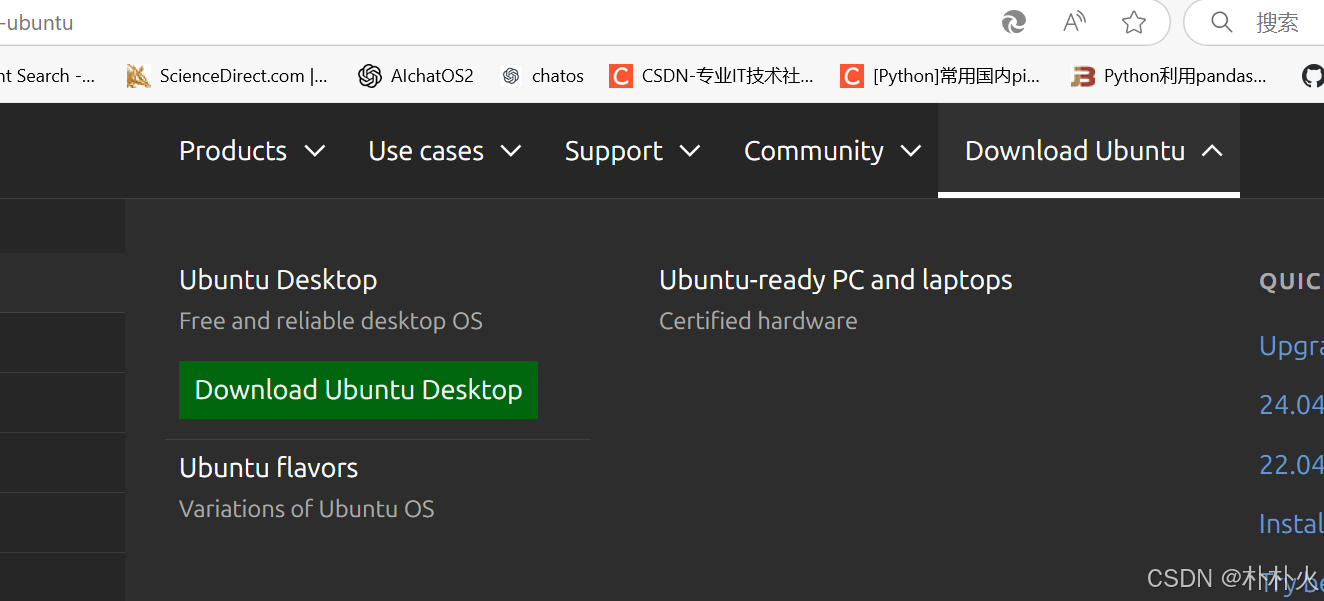Expand the Use cases menu

pos(445,151)
